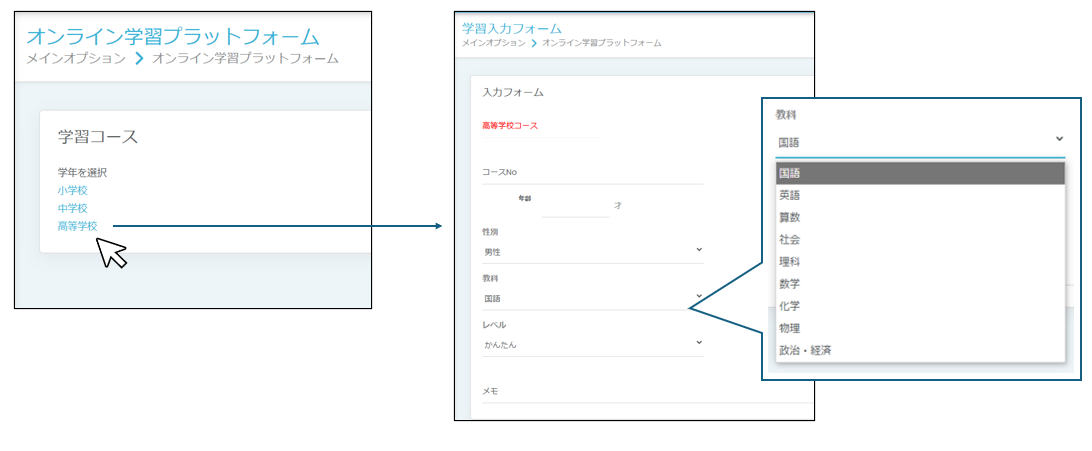The image size is (1092, 451).
Task: Select 物理 option in the list
Action: click(x=921, y=329)
